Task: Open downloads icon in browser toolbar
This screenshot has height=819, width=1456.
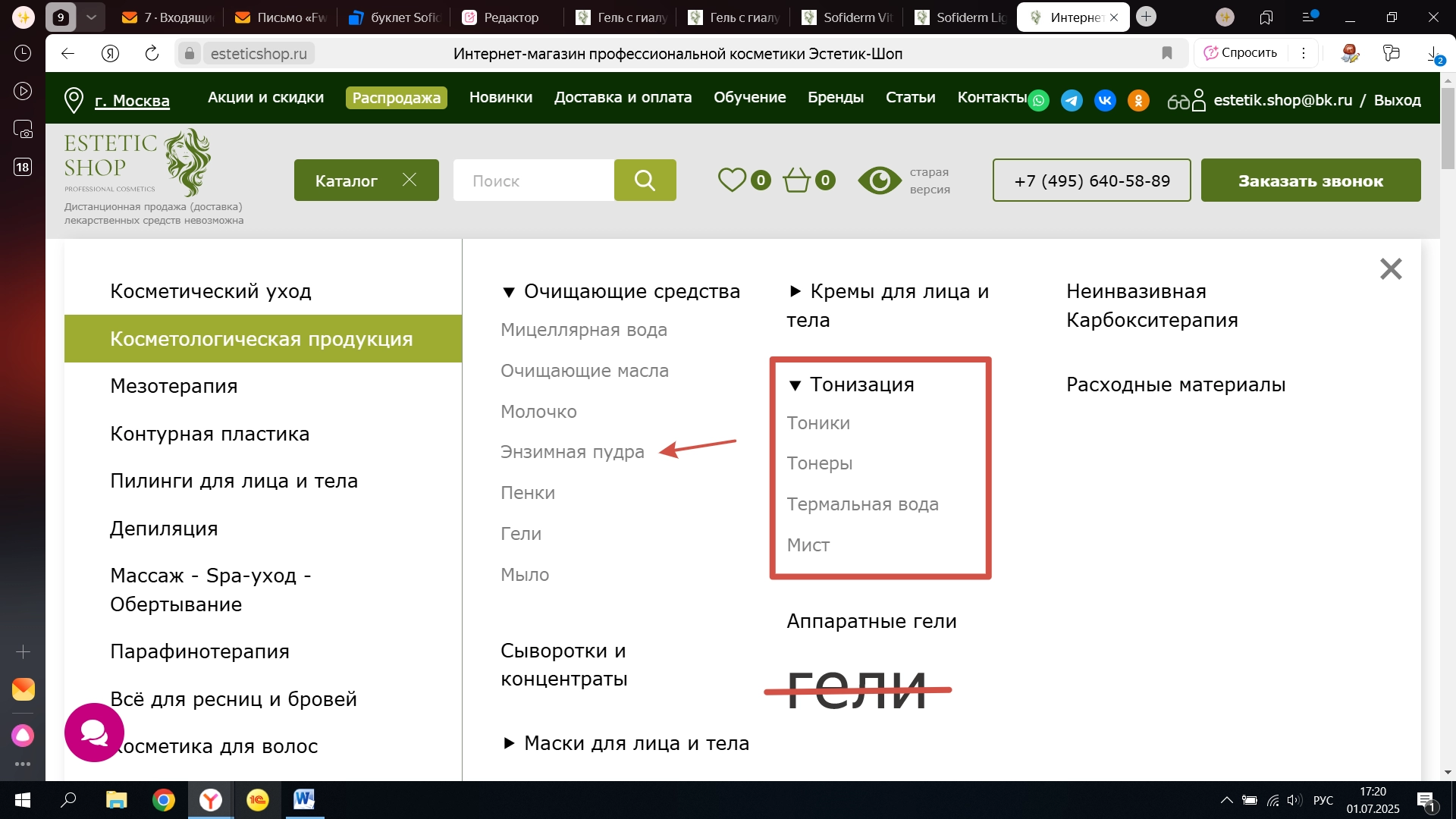Action: [x=1435, y=55]
